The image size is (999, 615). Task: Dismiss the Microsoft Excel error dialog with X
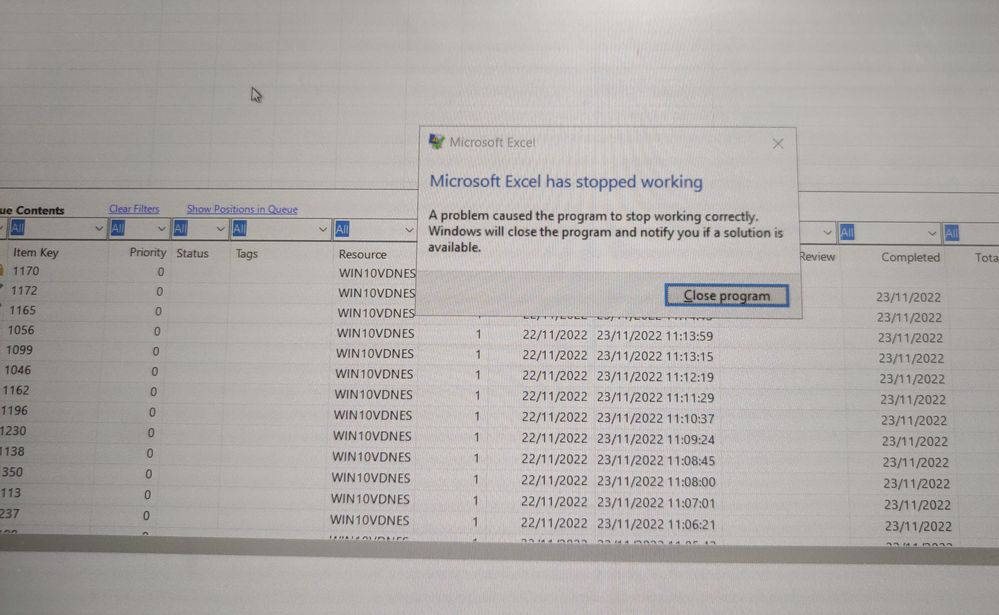tap(778, 144)
